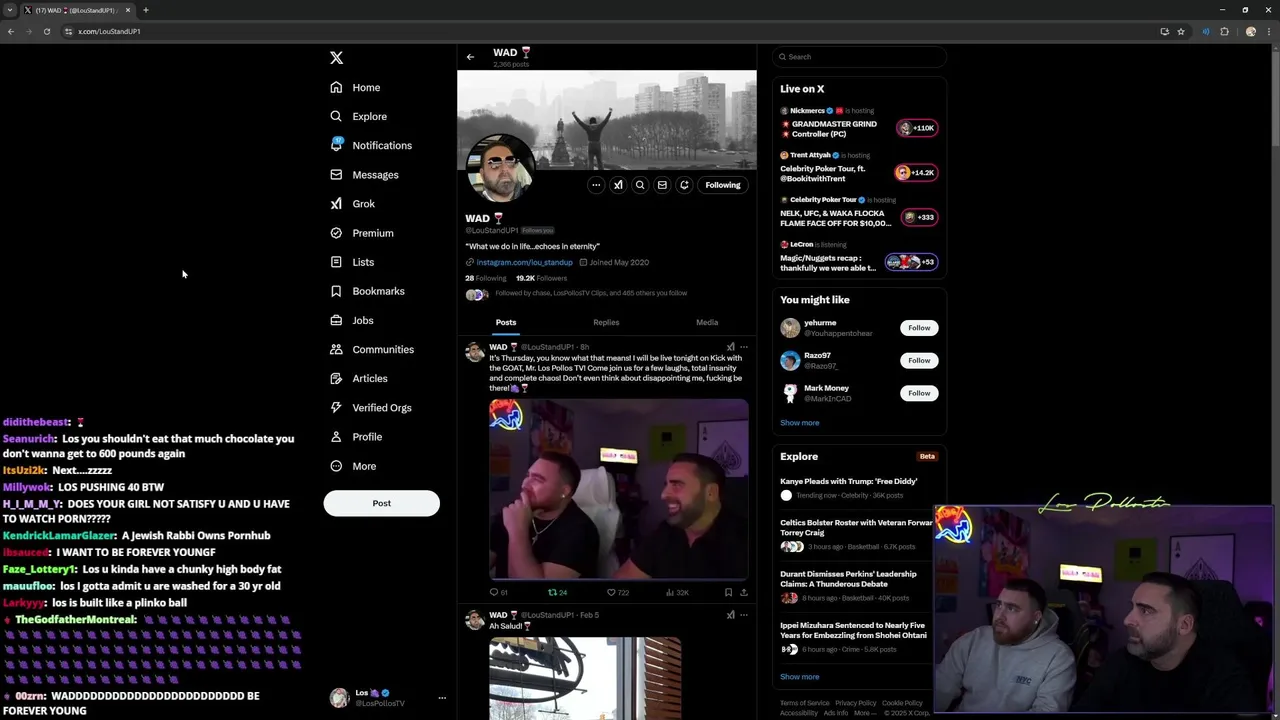Click Grok icon on the 8h post

[730, 347]
